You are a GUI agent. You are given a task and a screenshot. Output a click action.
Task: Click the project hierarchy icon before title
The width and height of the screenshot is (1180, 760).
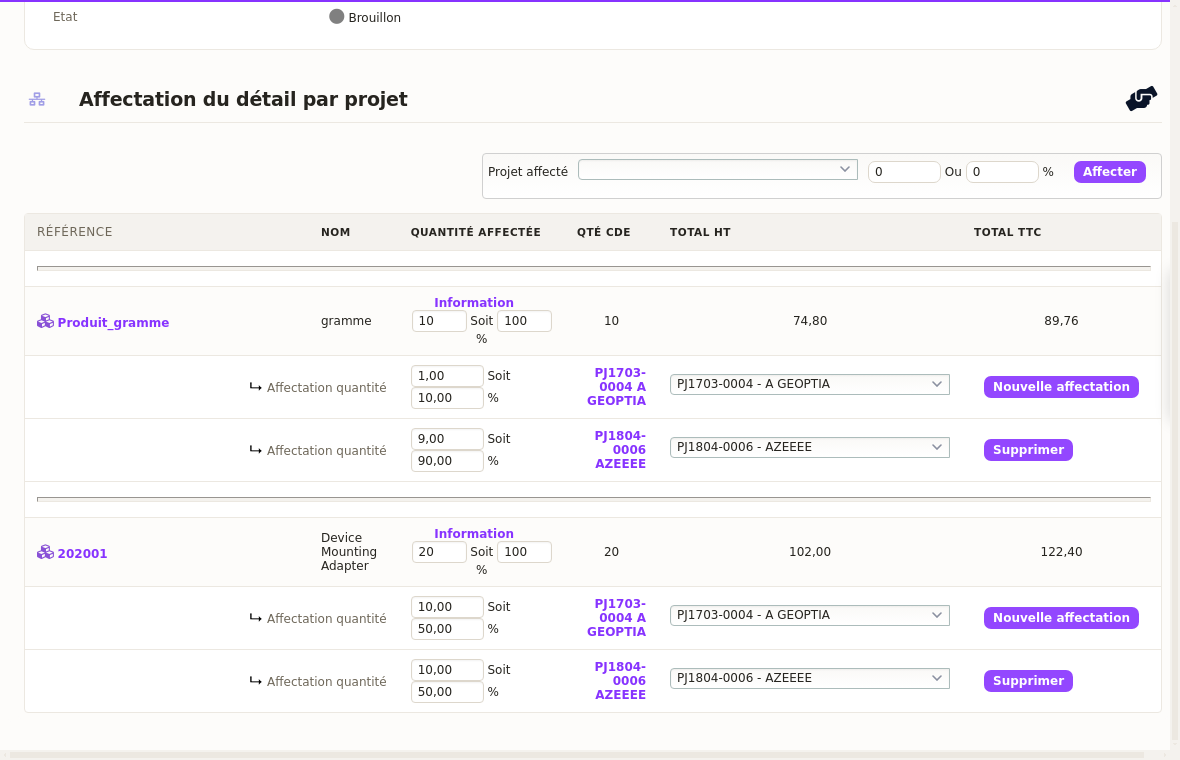(x=37, y=99)
